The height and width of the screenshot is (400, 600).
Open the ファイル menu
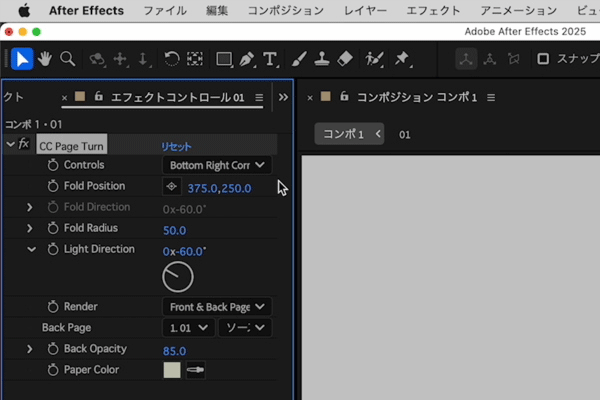(x=165, y=11)
